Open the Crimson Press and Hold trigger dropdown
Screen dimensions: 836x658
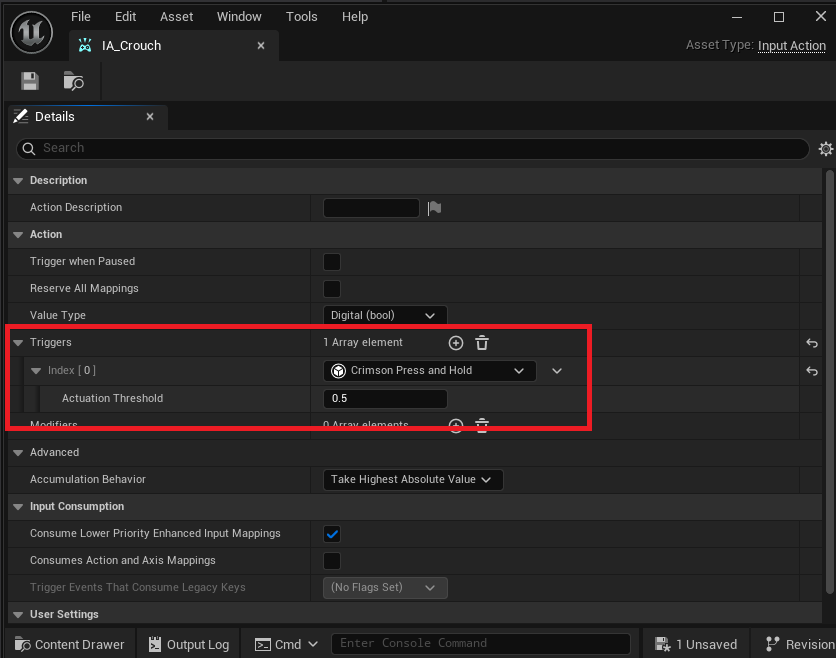coord(430,371)
